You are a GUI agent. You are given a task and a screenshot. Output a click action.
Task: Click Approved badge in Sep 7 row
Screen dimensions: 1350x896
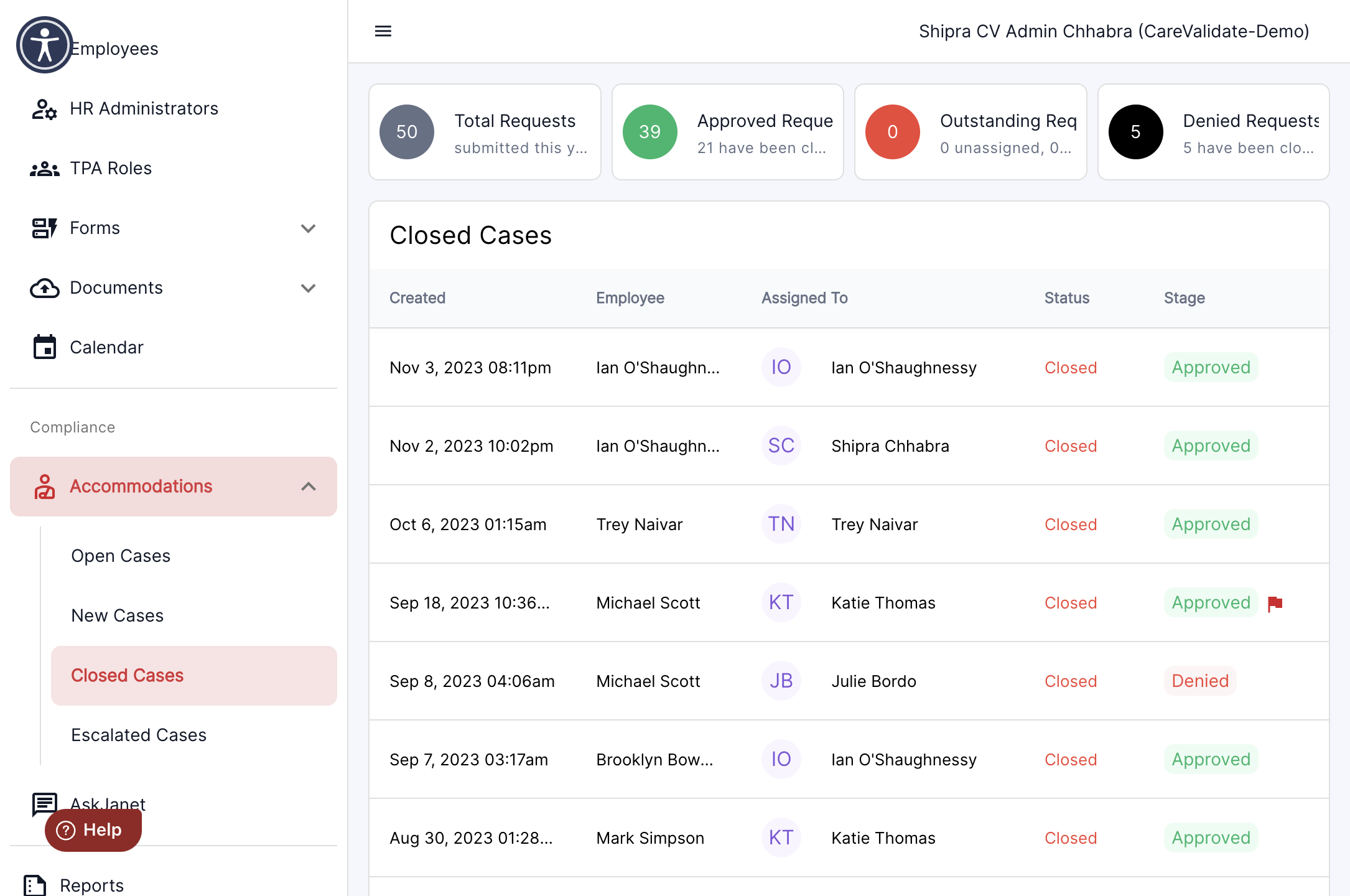(x=1211, y=759)
